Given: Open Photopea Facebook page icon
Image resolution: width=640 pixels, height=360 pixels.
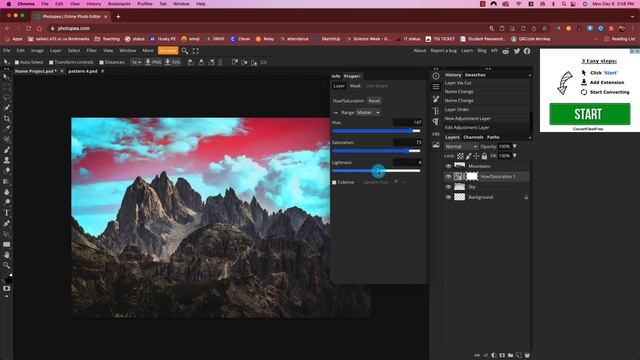Looking at the screenshot, I should pos(527,51).
